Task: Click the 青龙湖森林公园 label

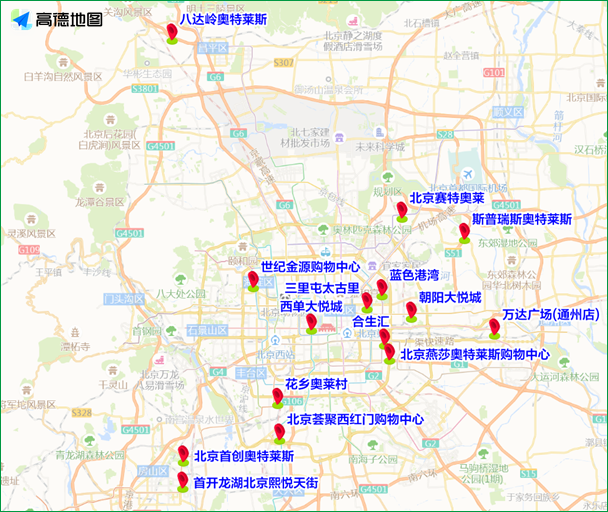Action: tap(90, 455)
